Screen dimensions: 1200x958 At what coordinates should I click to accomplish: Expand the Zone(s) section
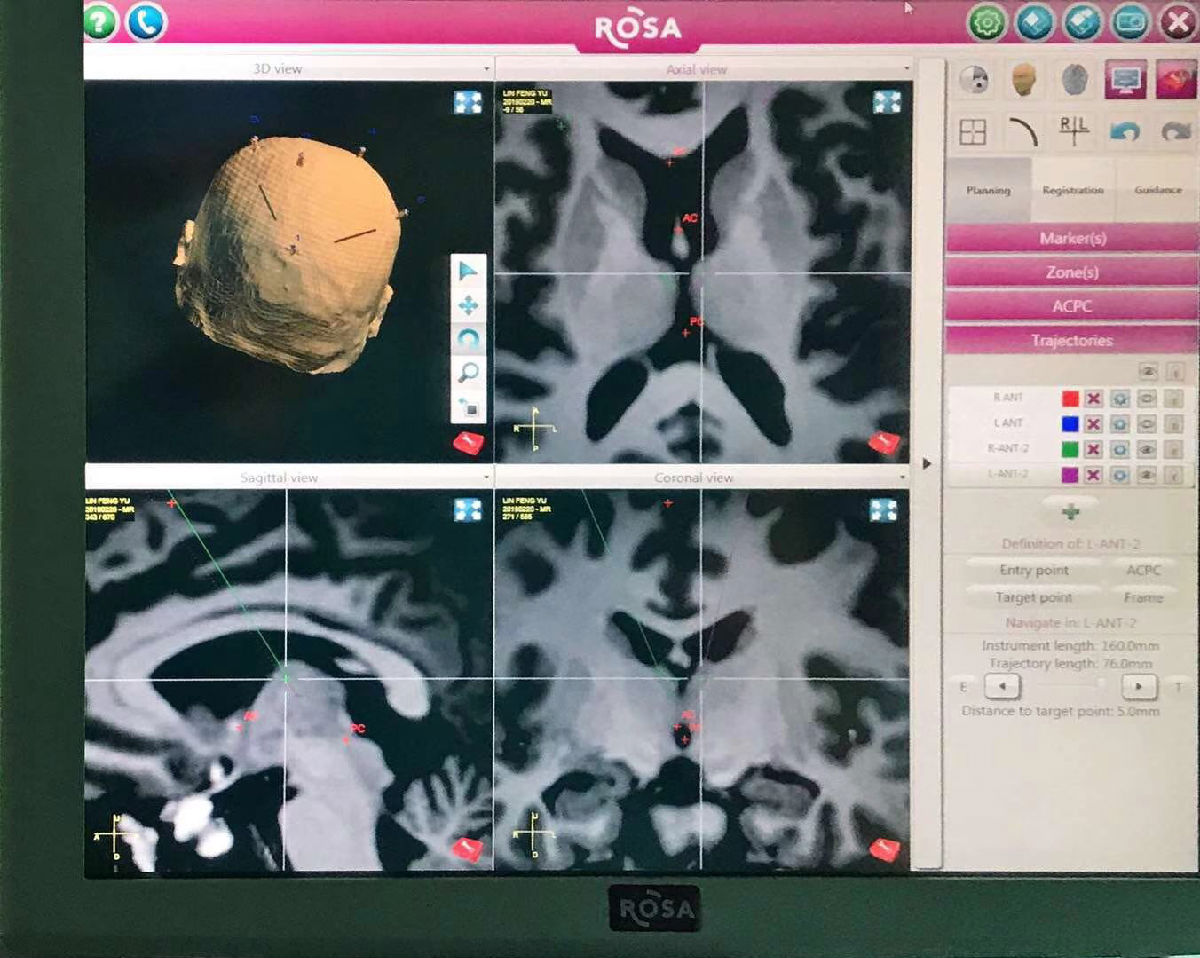tap(1072, 272)
